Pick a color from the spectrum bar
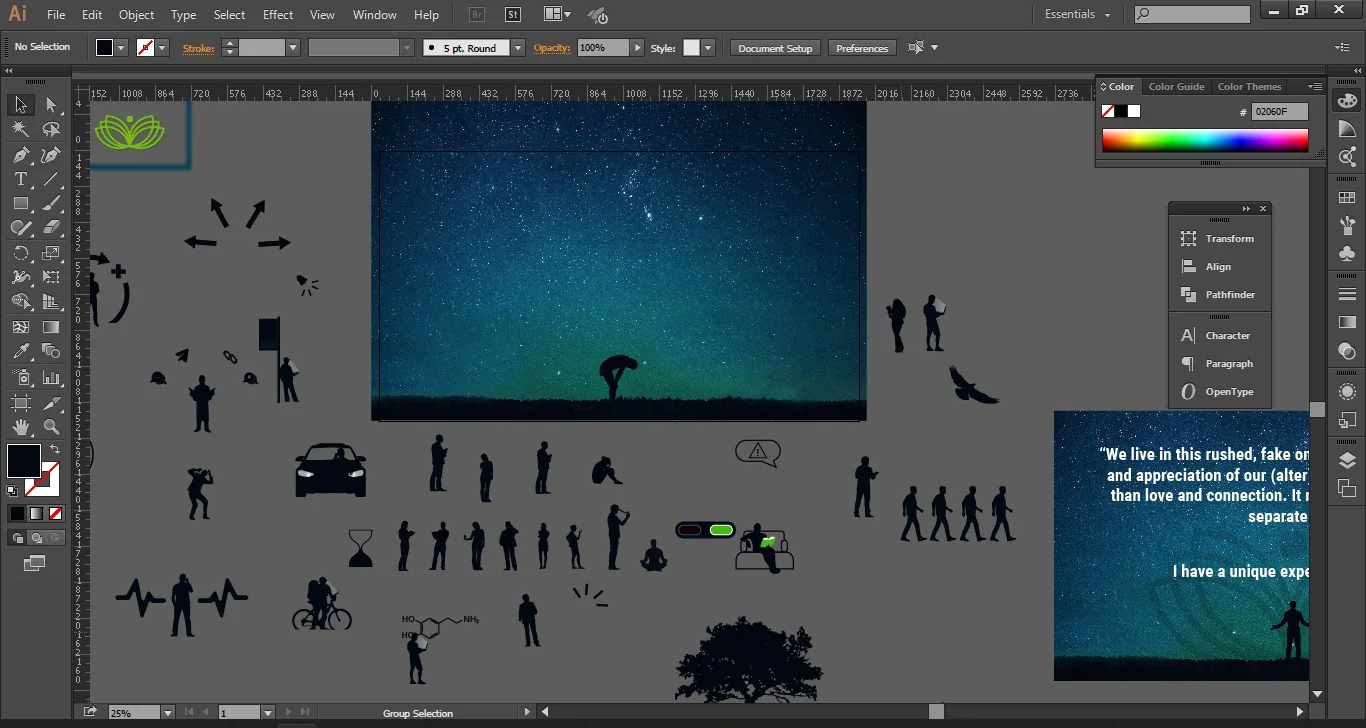The height and width of the screenshot is (728, 1366). [x=1205, y=140]
